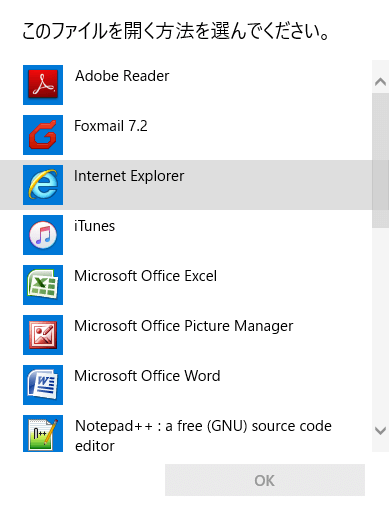
Task: Click the Microsoft Office Picture Manager icon
Action: [x=43, y=335]
